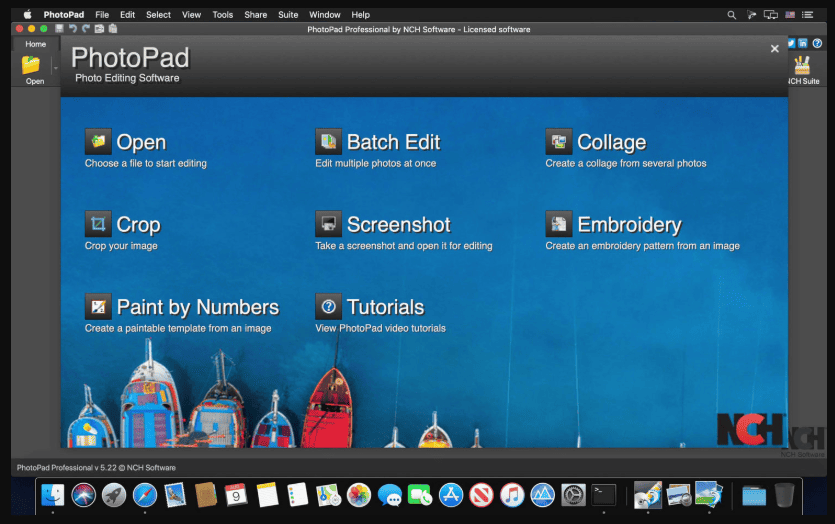Open Finder from the Dock
Viewport: 835px width, 524px height.
click(x=53, y=495)
